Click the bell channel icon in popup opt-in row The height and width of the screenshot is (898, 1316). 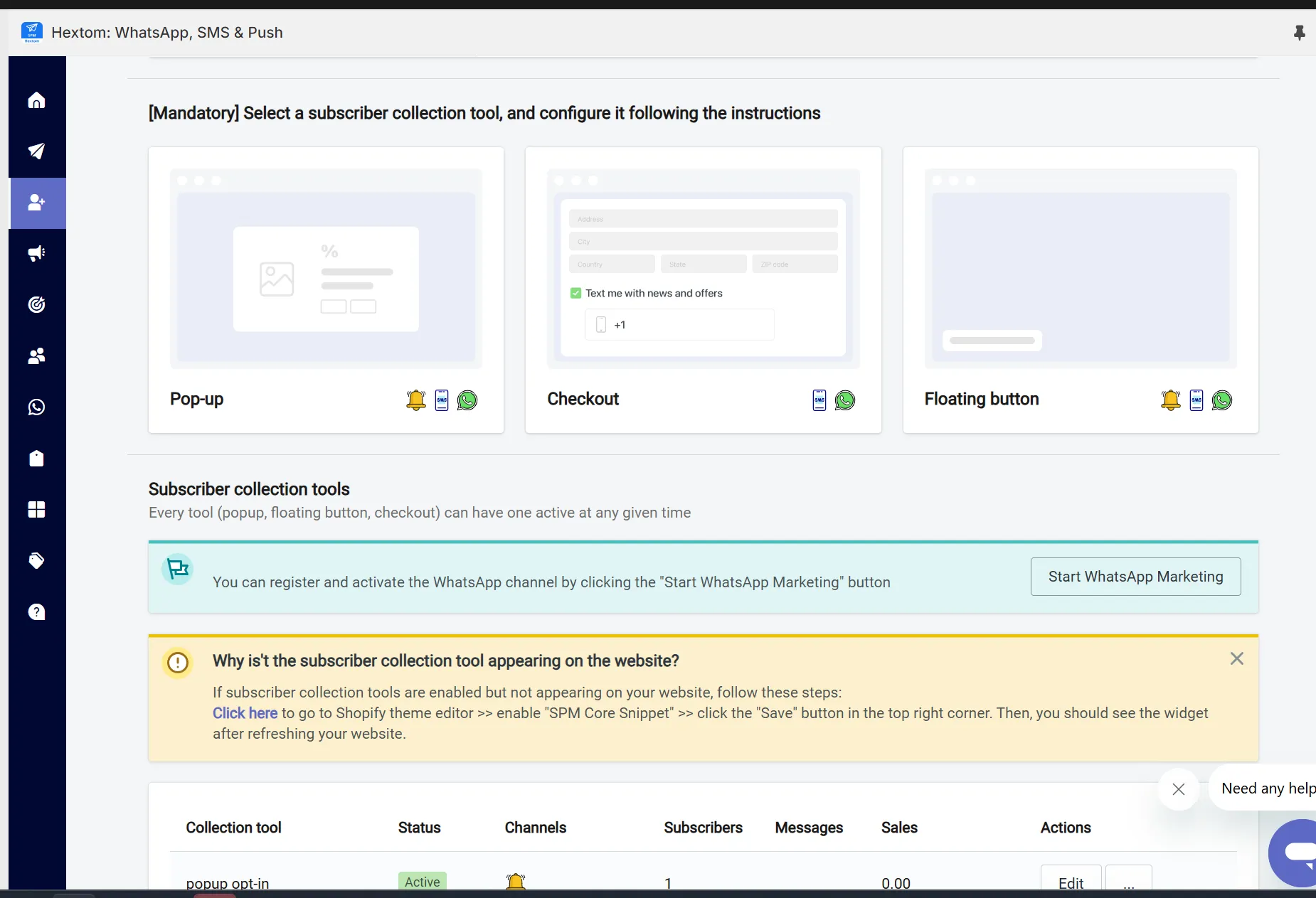[x=516, y=882]
